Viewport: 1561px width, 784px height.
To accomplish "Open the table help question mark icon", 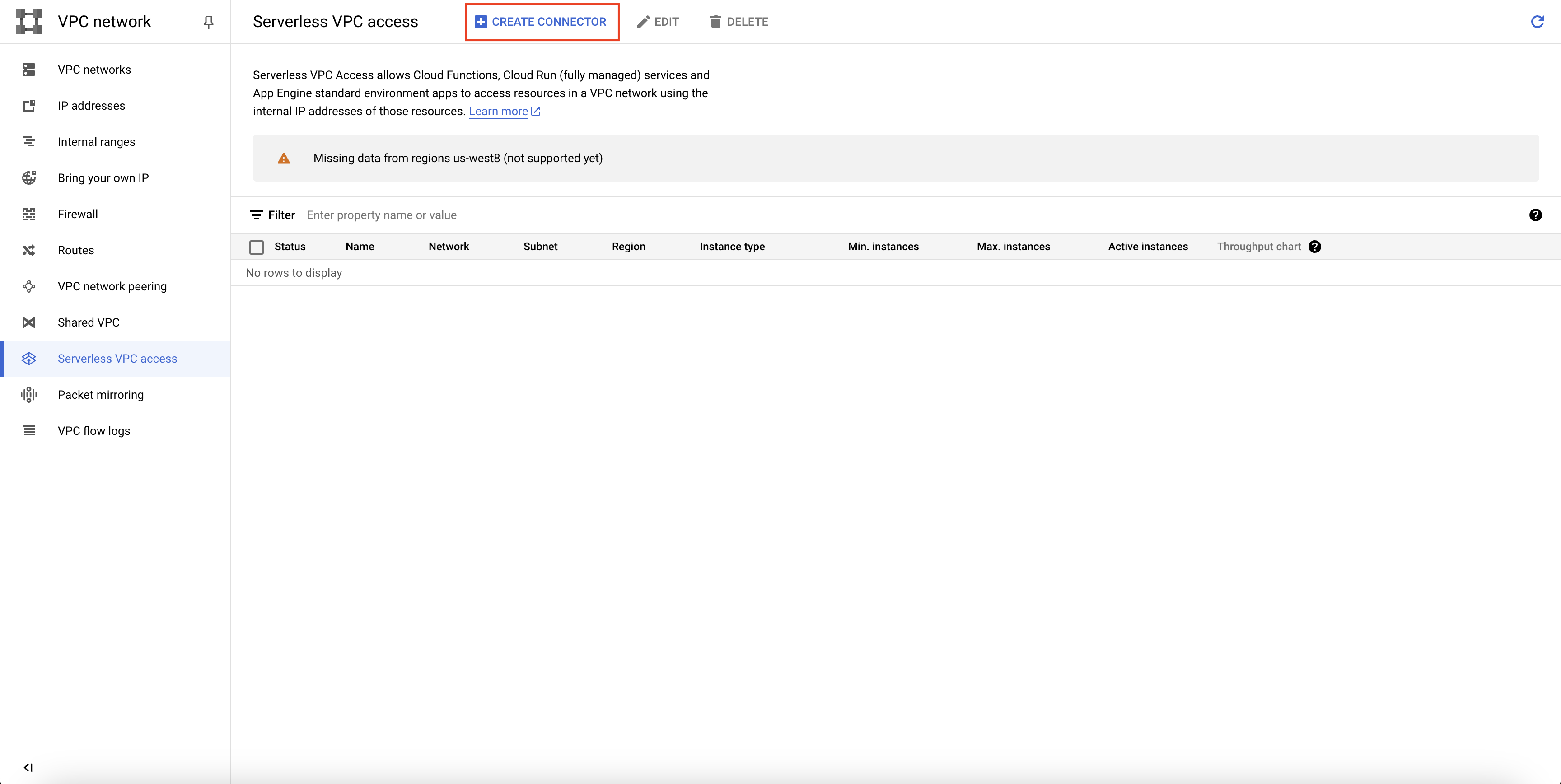I will click(1535, 215).
